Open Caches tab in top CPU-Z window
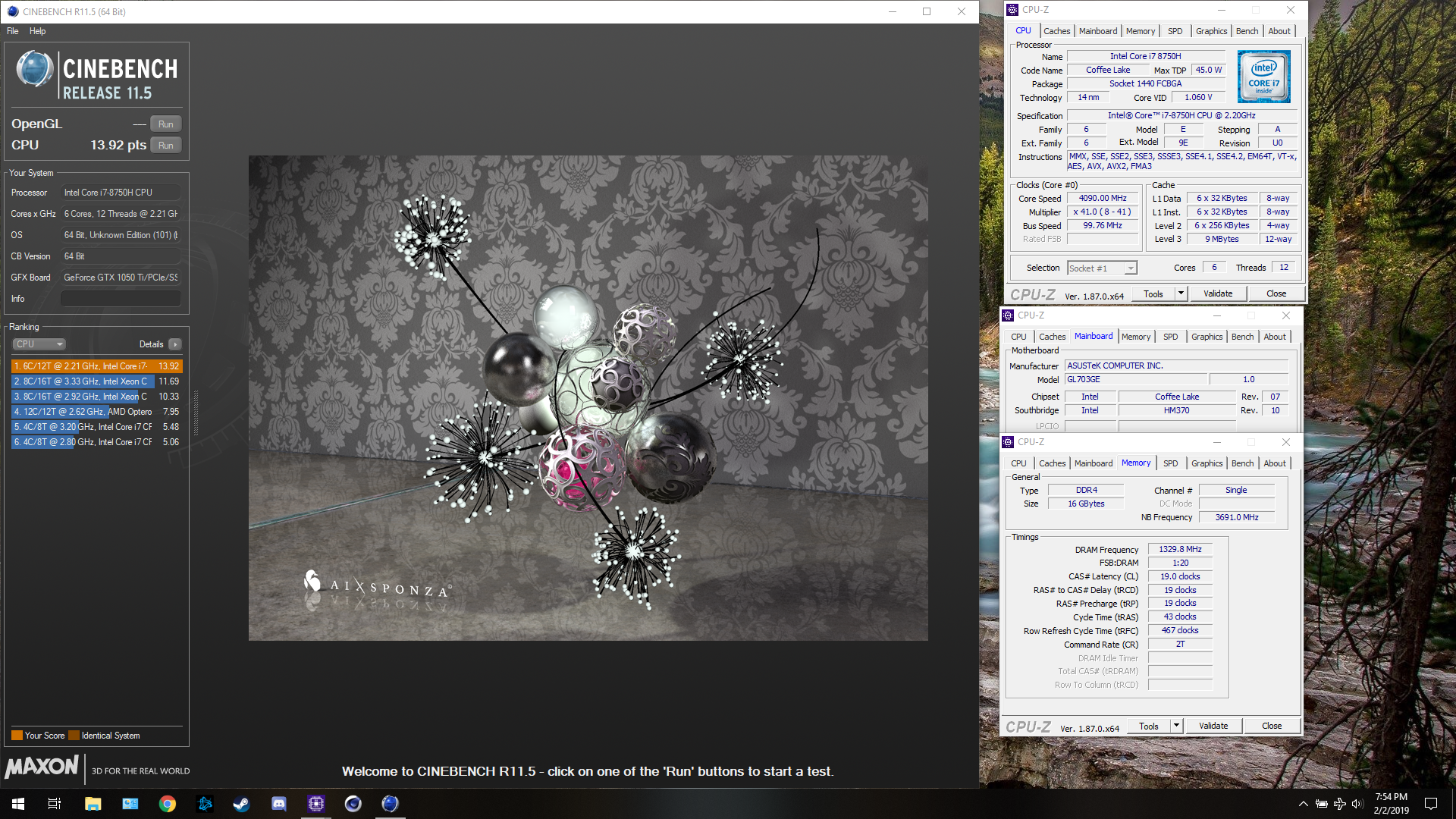This screenshot has height=819, width=1456. [1056, 31]
